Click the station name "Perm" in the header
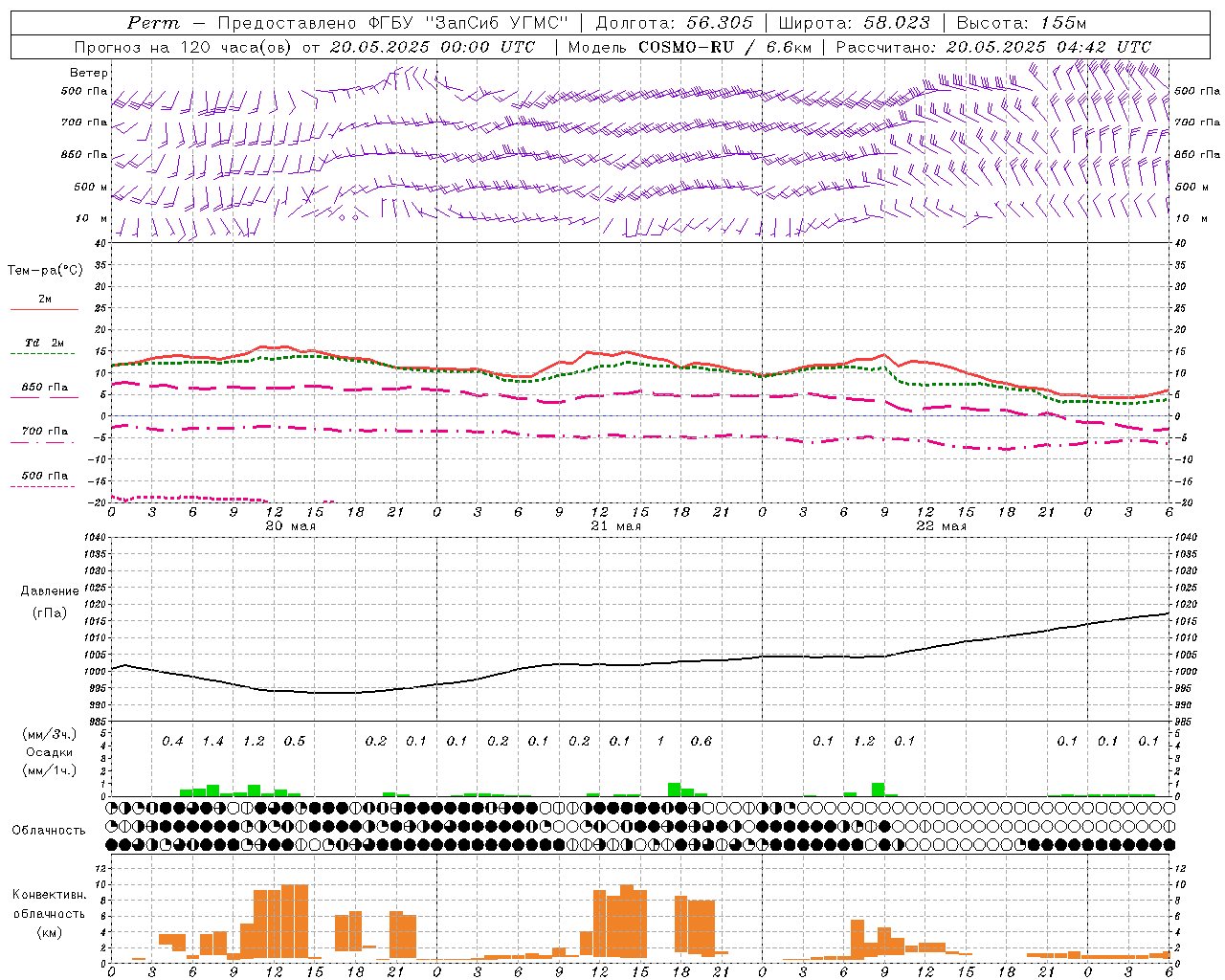 tap(153, 23)
